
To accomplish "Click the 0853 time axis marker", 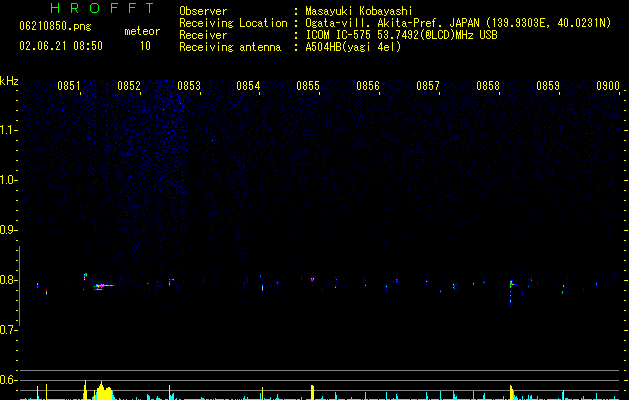I will 189,86.
